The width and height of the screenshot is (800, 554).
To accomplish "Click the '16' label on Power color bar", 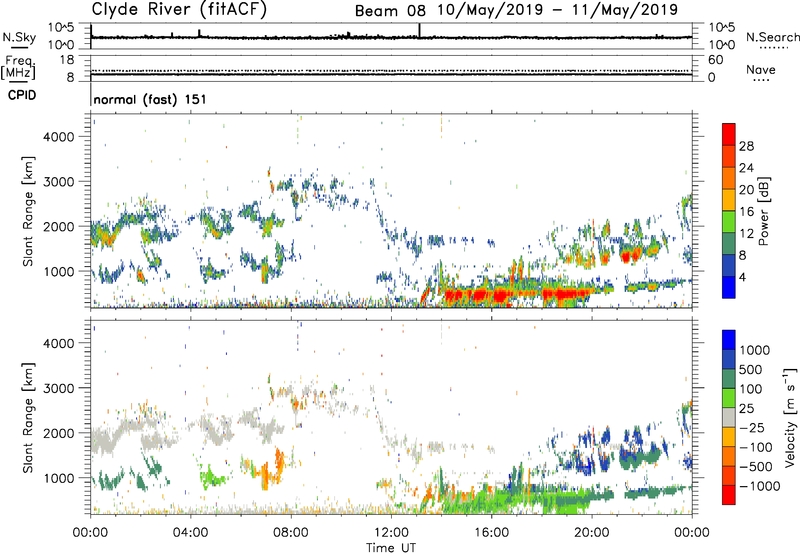I will click(746, 212).
